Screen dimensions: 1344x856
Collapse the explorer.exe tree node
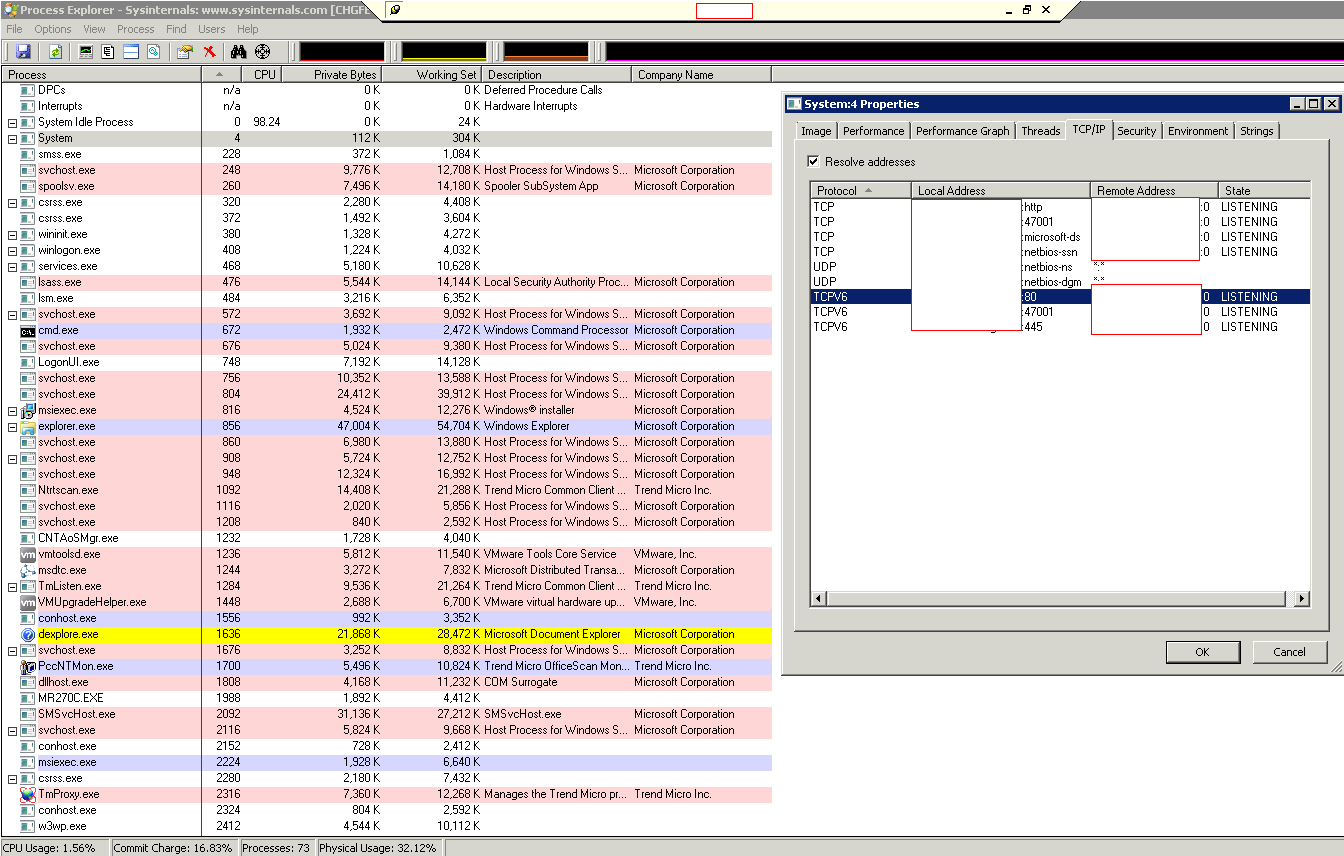pos(12,427)
